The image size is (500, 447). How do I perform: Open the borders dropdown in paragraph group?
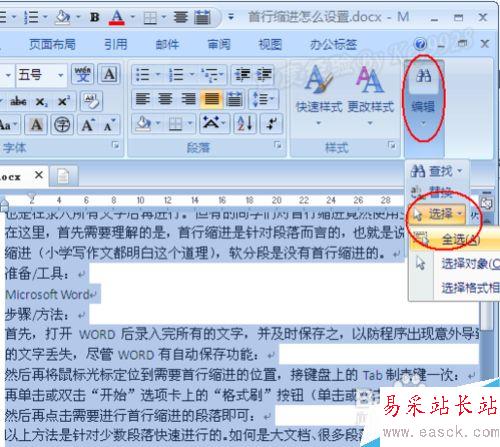pyautogui.click(x=190, y=124)
